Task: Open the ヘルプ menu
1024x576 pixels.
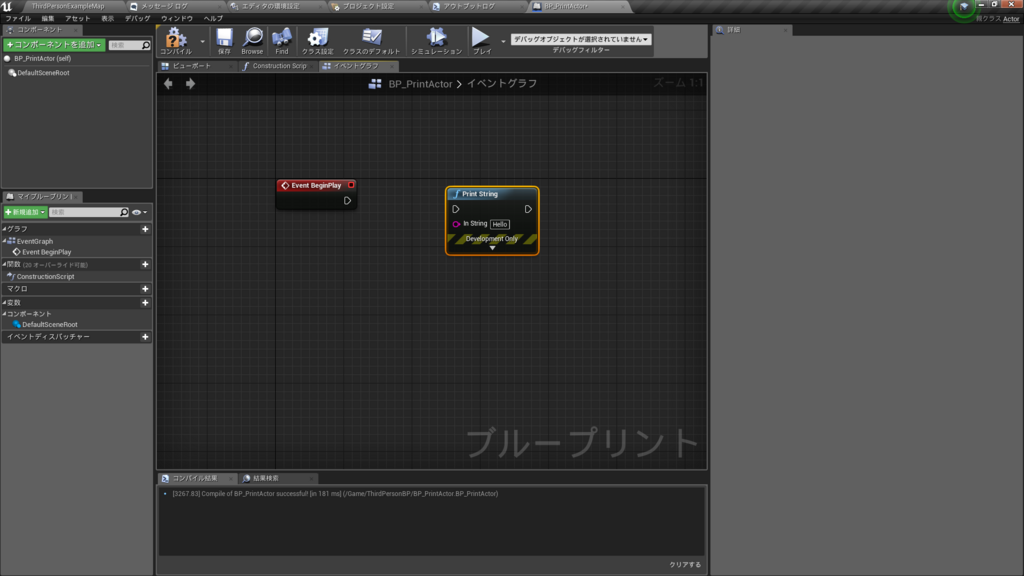Action: [x=213, y=18]
